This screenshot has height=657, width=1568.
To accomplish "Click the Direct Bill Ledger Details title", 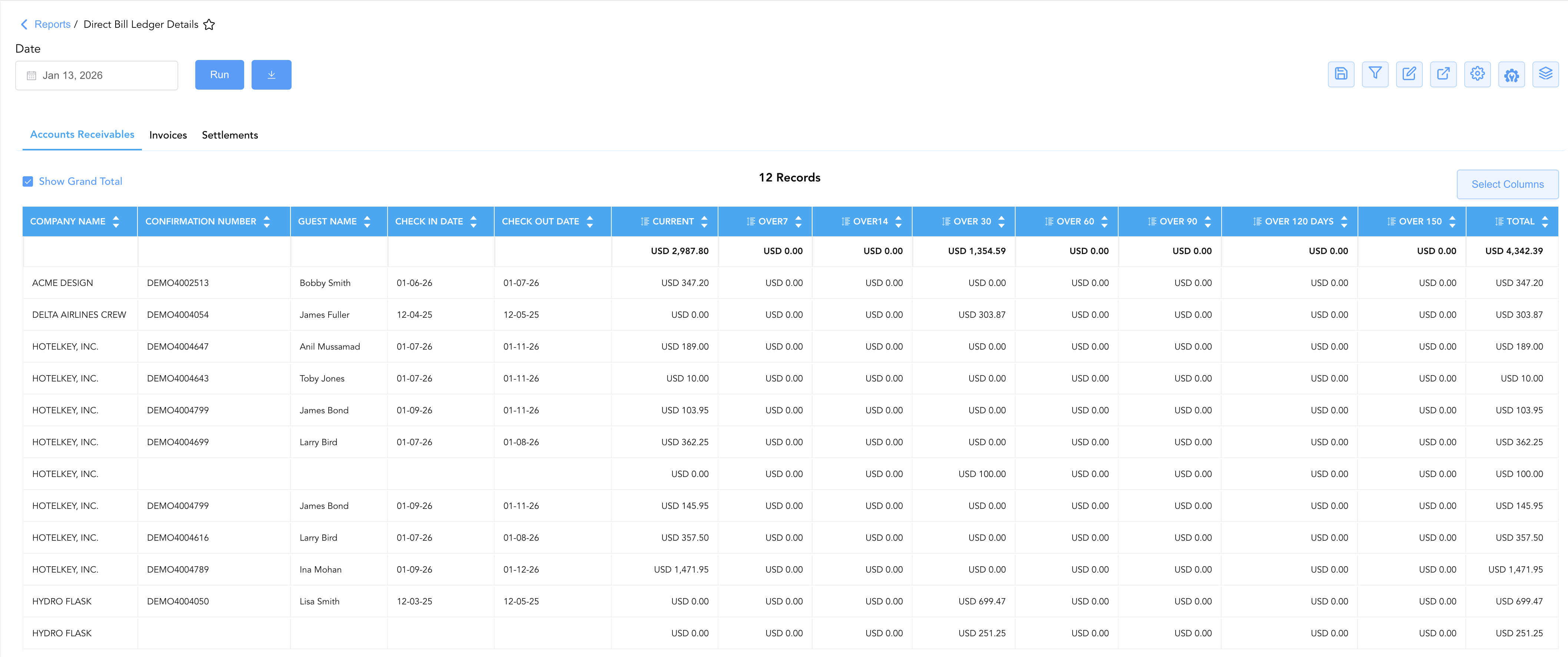I will coord(141,24).
